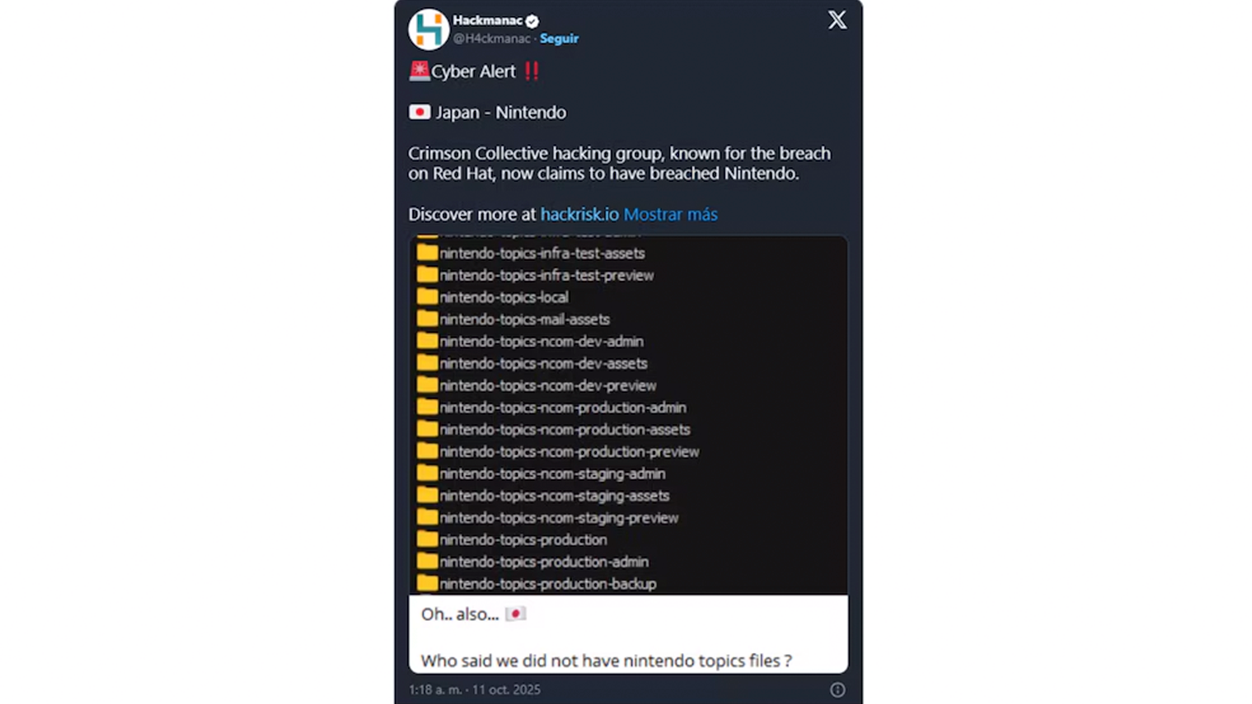This screenshot has width=1252, height=704.
Task: Click the Seguir follow link
Action: click(559, 39)
